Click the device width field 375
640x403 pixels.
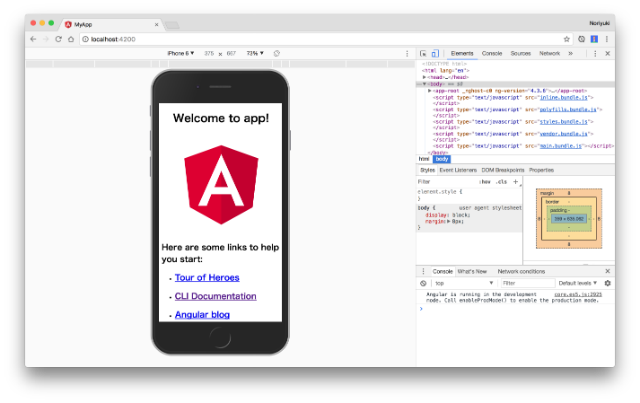pyautogui.click(x=209, y=53)
